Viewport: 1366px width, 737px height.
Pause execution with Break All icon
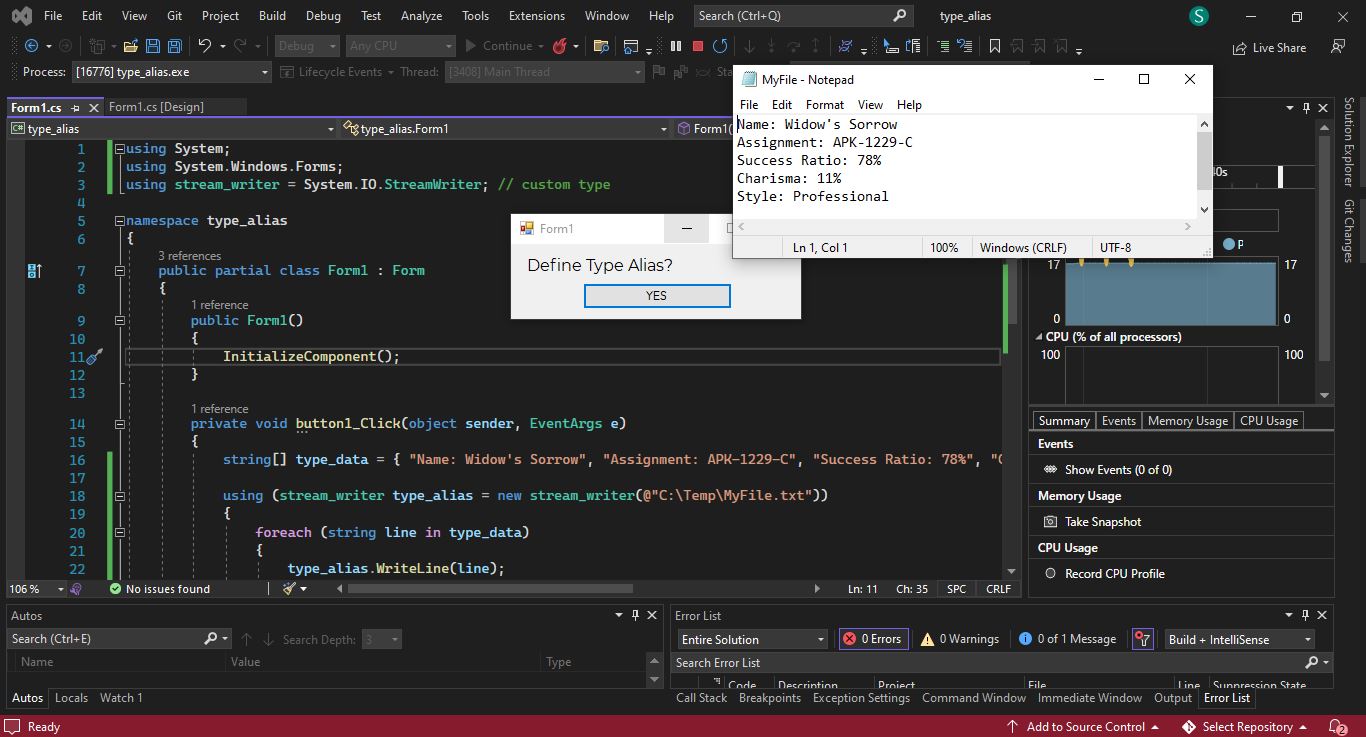pyautogui.click(x=676, y=46)
